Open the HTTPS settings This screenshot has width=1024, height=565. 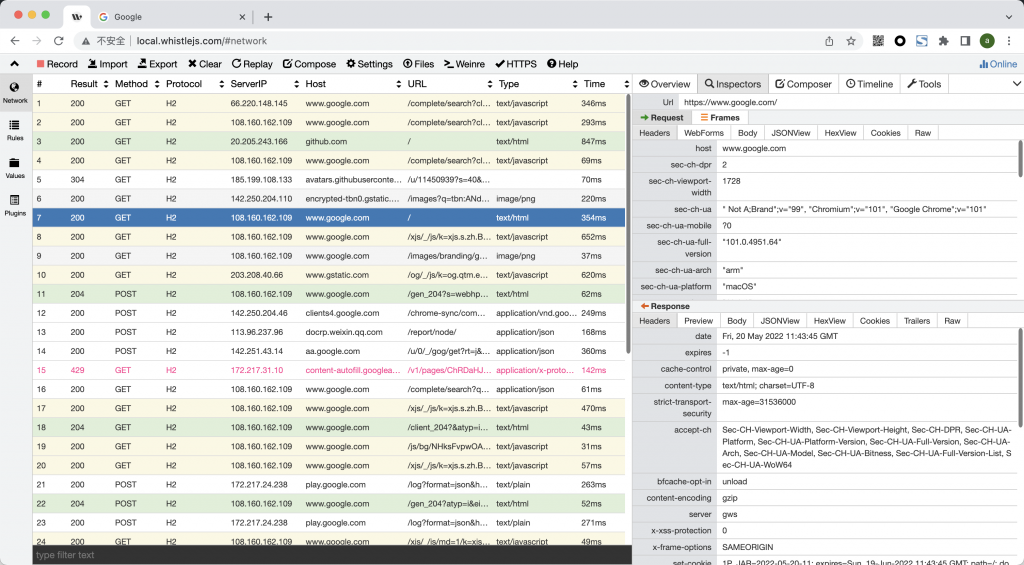[x=515, y=64]
